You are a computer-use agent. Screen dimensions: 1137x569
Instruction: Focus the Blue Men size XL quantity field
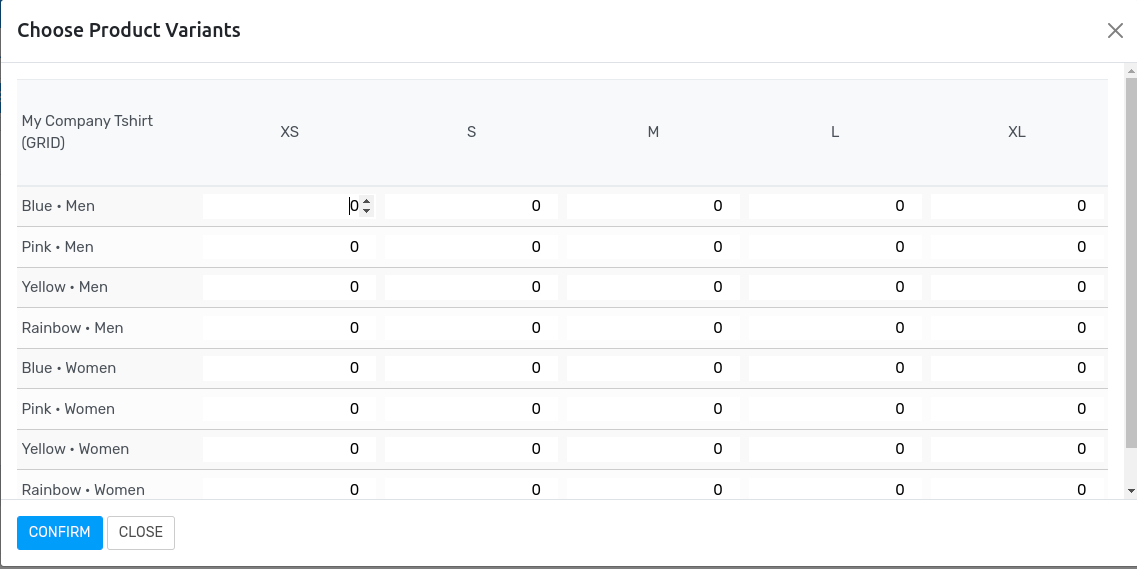point(1017,206)
